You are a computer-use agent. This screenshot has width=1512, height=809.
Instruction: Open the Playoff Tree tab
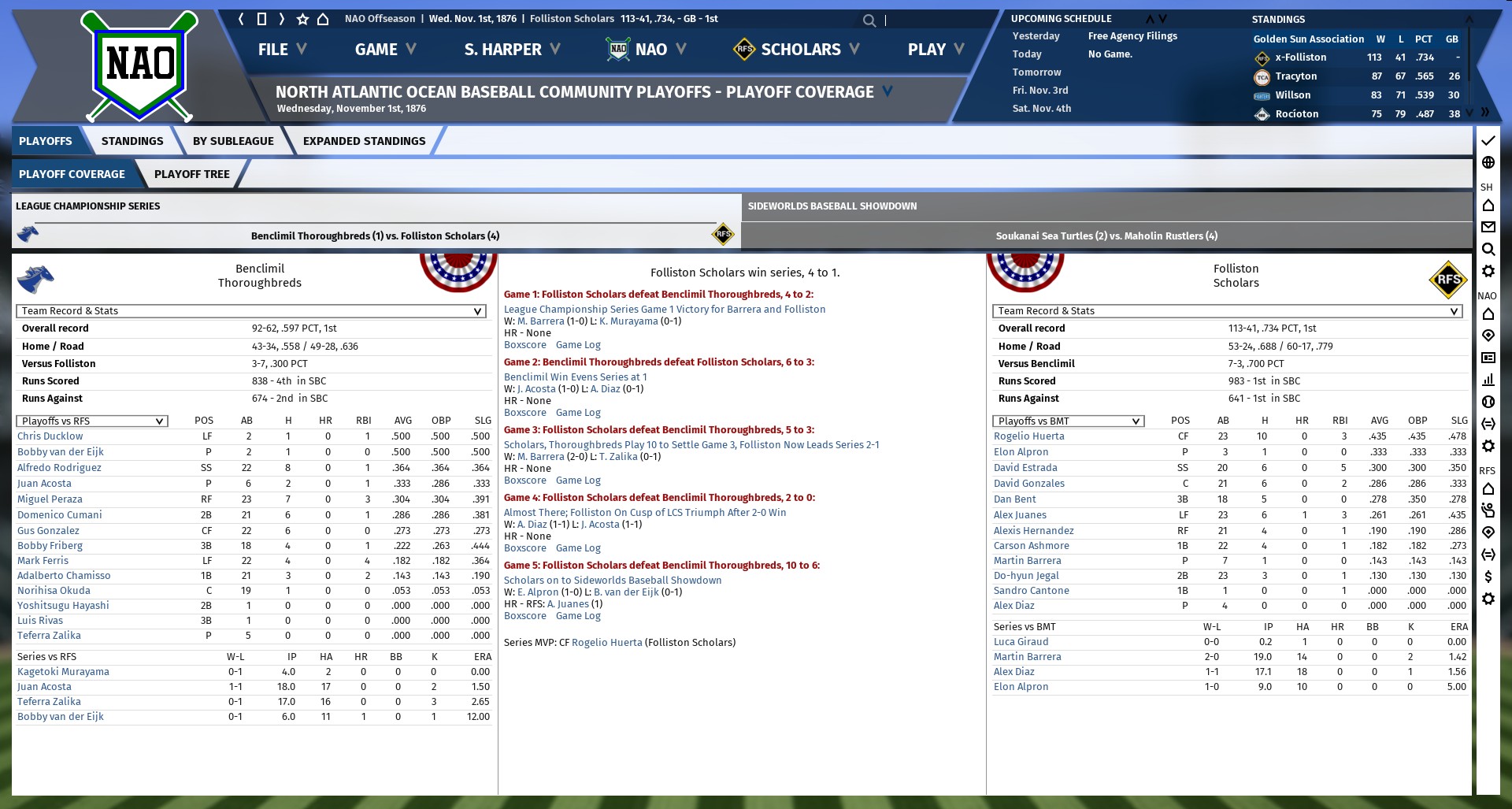tap(192, 174)
